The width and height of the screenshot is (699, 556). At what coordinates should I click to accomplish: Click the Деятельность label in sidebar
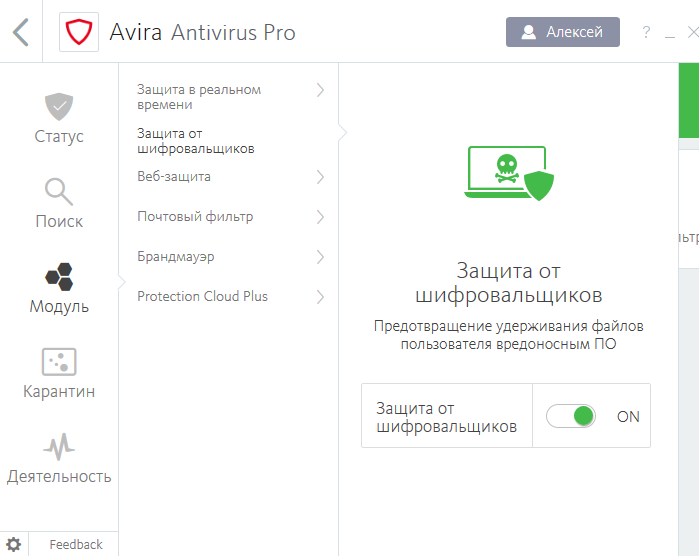point(59,477)
